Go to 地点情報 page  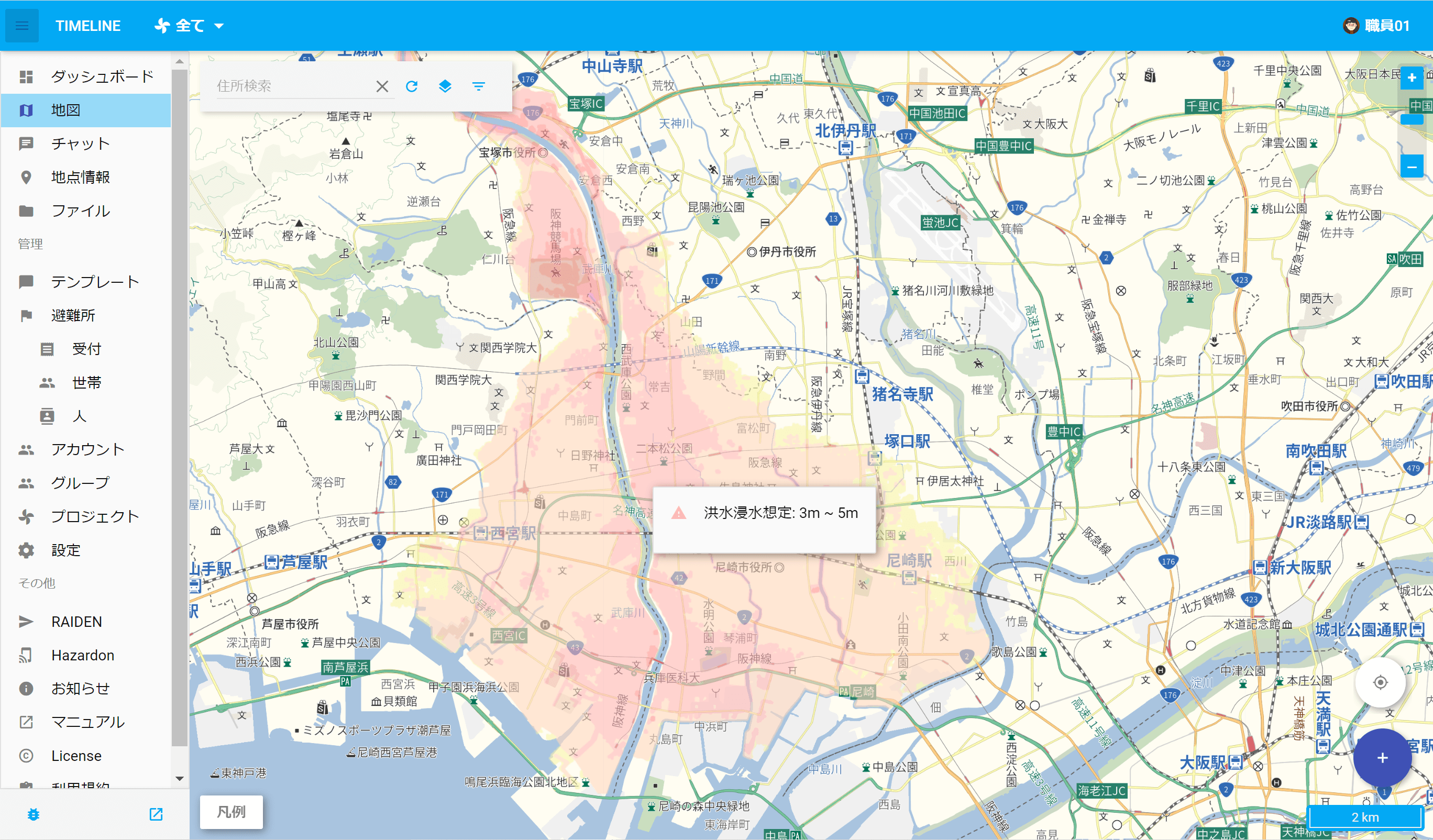(x=86, y=177)
